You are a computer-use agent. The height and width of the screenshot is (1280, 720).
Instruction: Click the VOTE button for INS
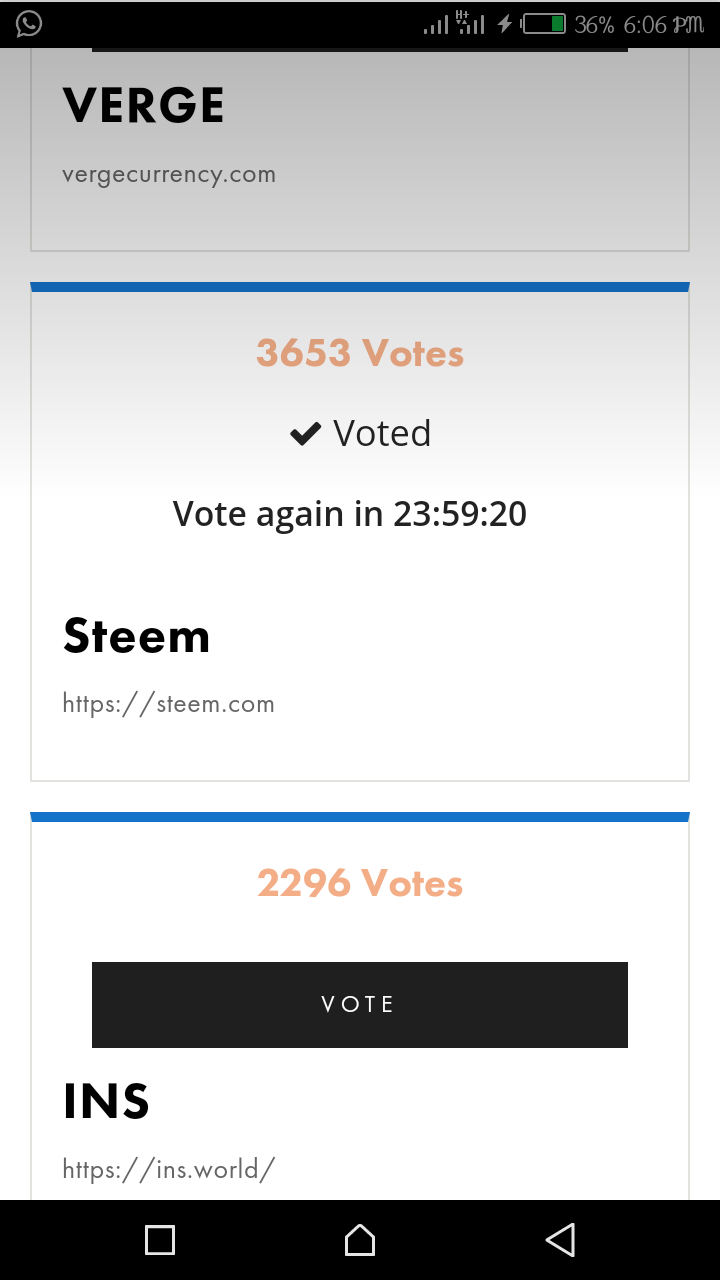click(360, 1004)
